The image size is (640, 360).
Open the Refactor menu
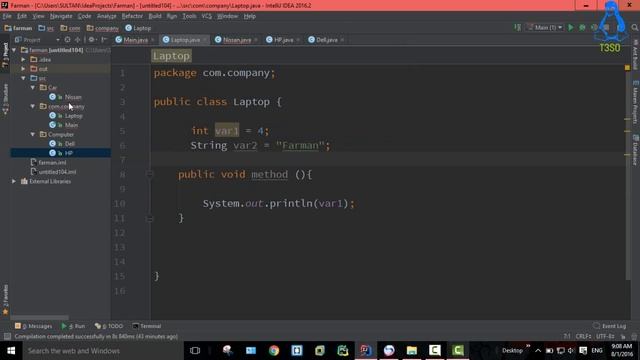click(132, 16)
